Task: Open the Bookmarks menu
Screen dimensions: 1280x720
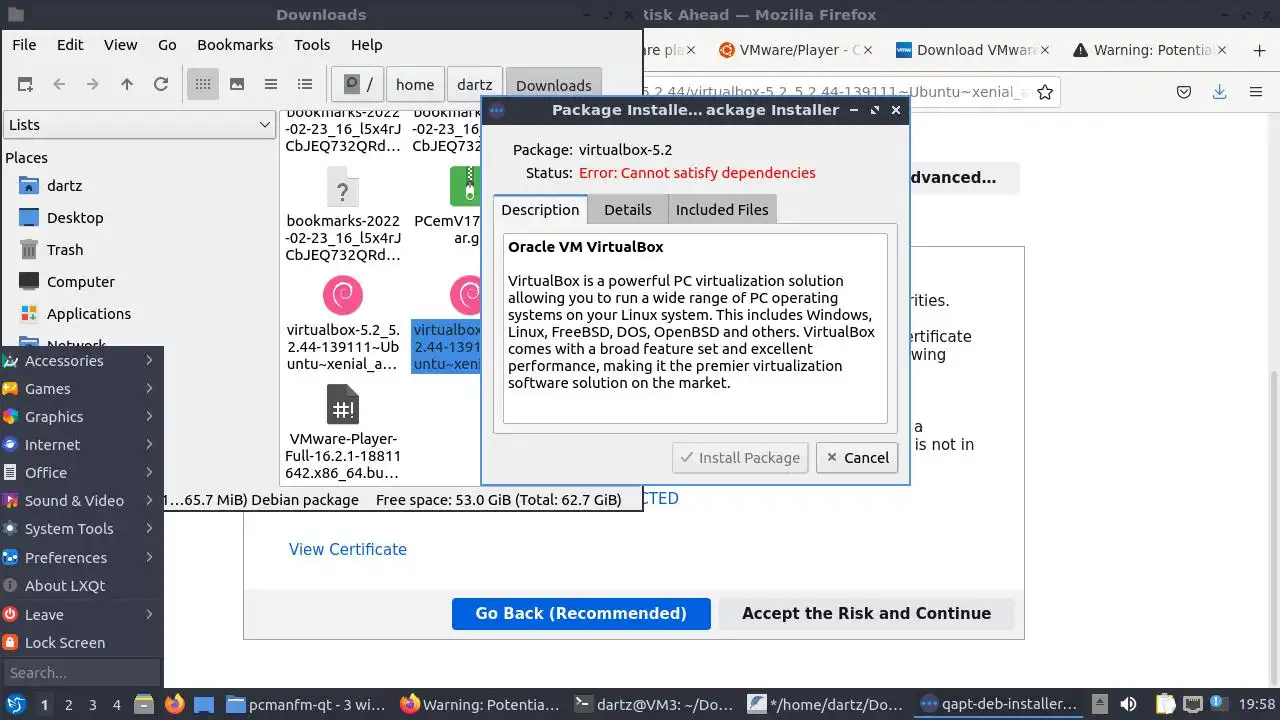Action: [235, 45]
